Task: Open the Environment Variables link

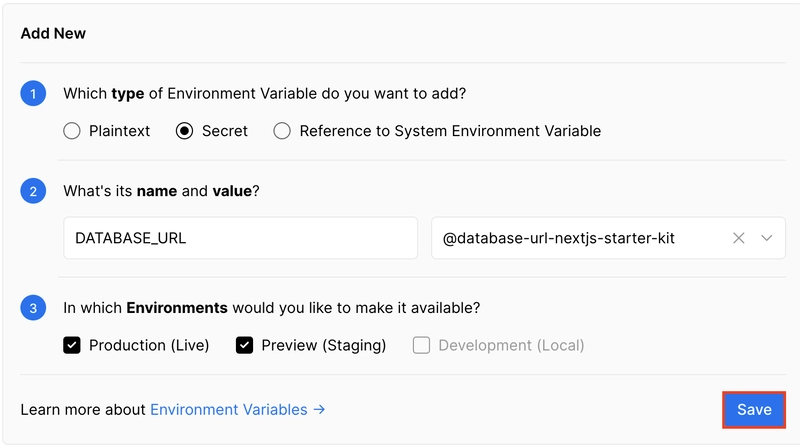Action: (237, 410)
